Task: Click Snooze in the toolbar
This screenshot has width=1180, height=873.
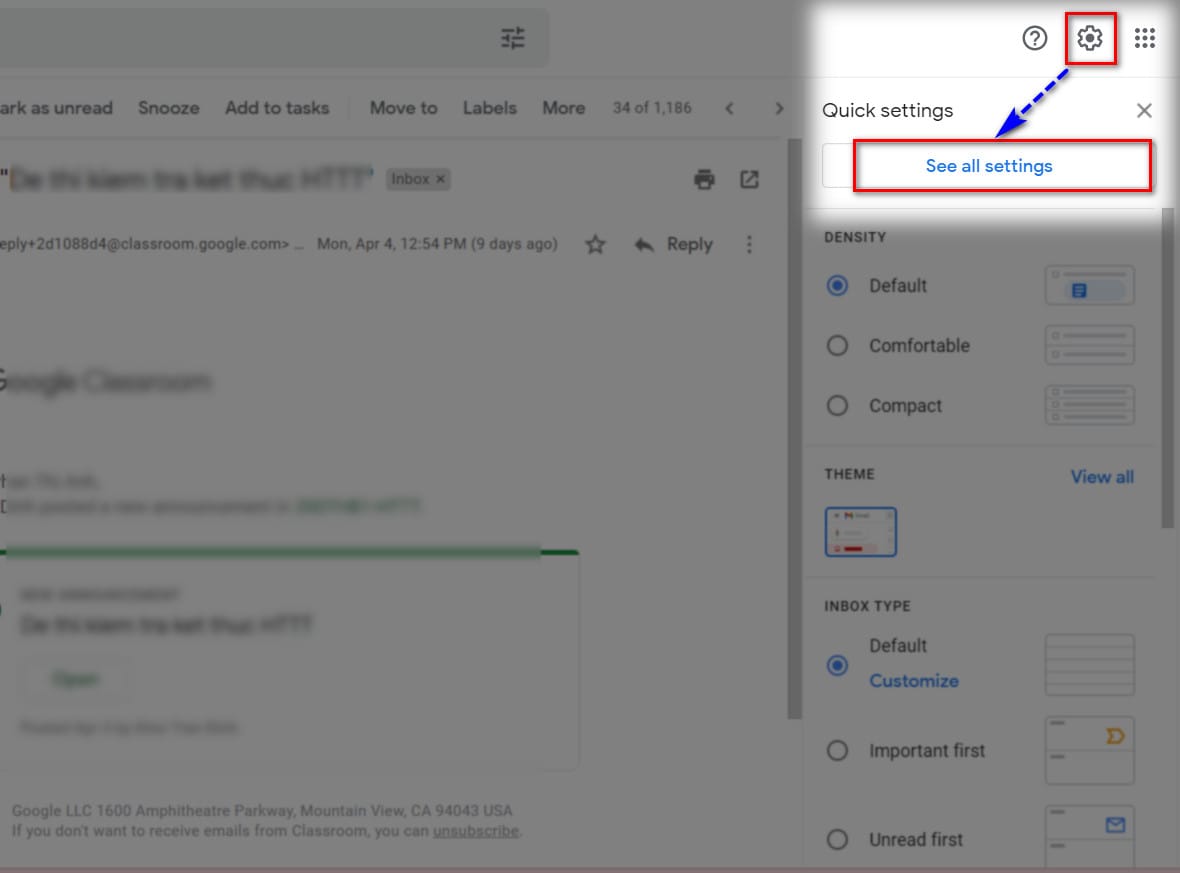Action: [169, 108]
